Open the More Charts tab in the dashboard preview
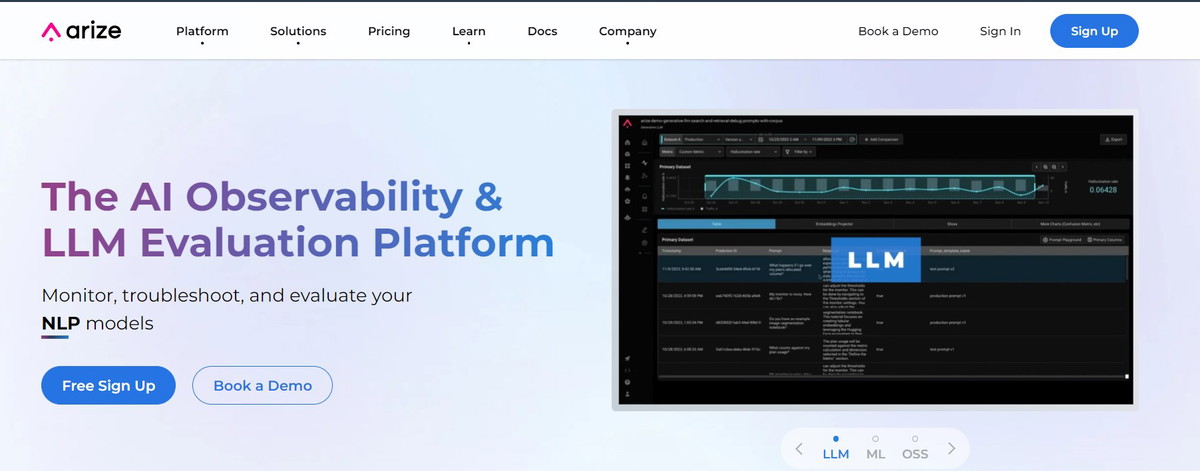Image resolution: width=1200 pixels, height=471 pixels. [x=1070, y=225]
